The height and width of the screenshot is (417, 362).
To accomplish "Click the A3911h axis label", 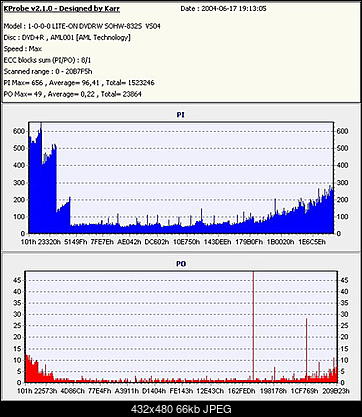I will coord(127,391).
